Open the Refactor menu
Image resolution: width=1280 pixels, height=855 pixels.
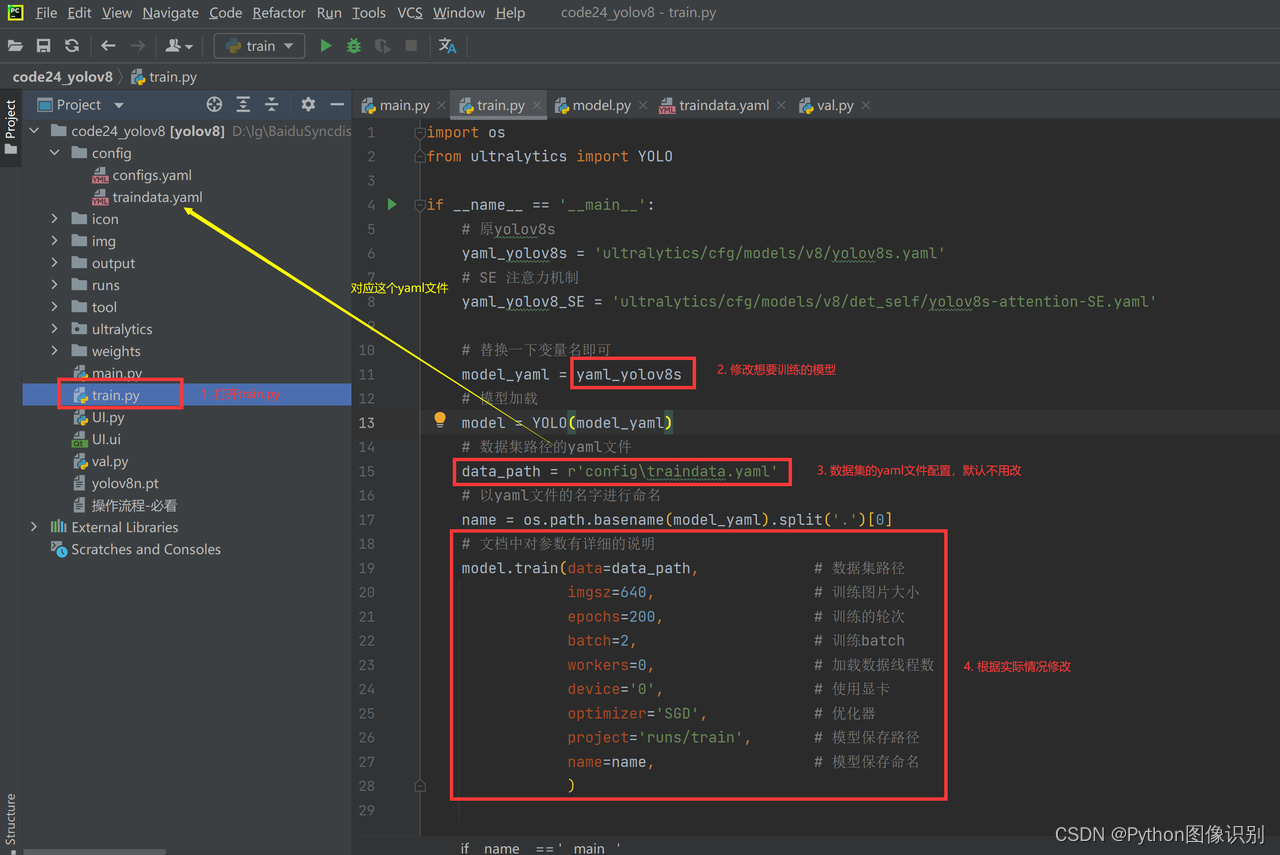pos(279,13)
